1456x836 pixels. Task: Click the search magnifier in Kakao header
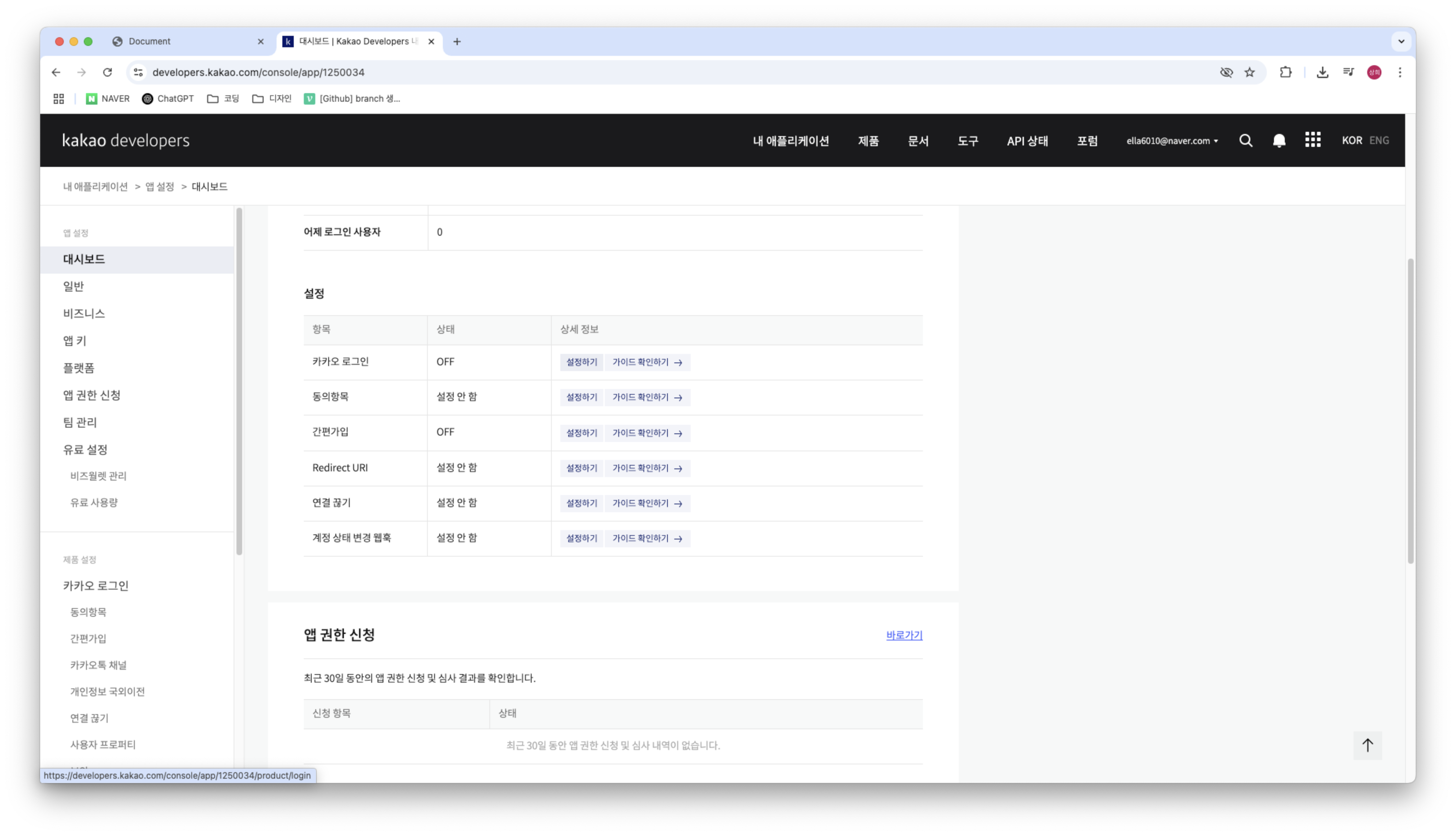(1246, 141)
